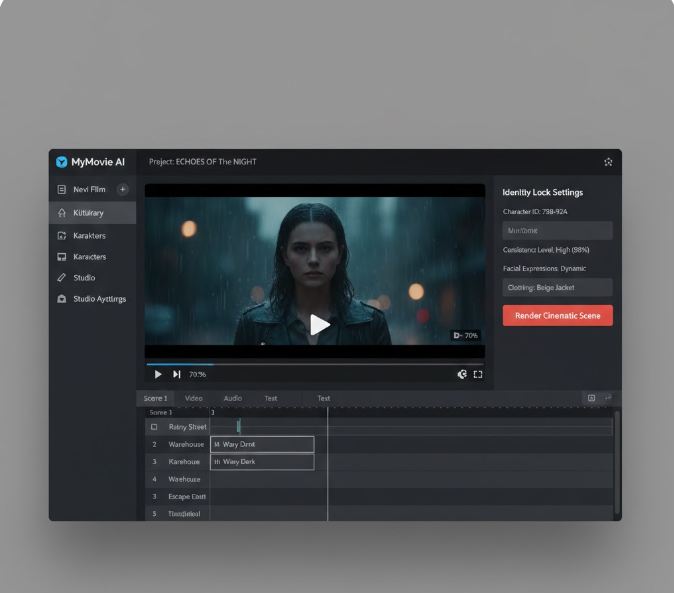Viewport: 674px width, 593px height.
Task: Click the square panel icon on the timeline tab bar
Action: coord(591,398)
